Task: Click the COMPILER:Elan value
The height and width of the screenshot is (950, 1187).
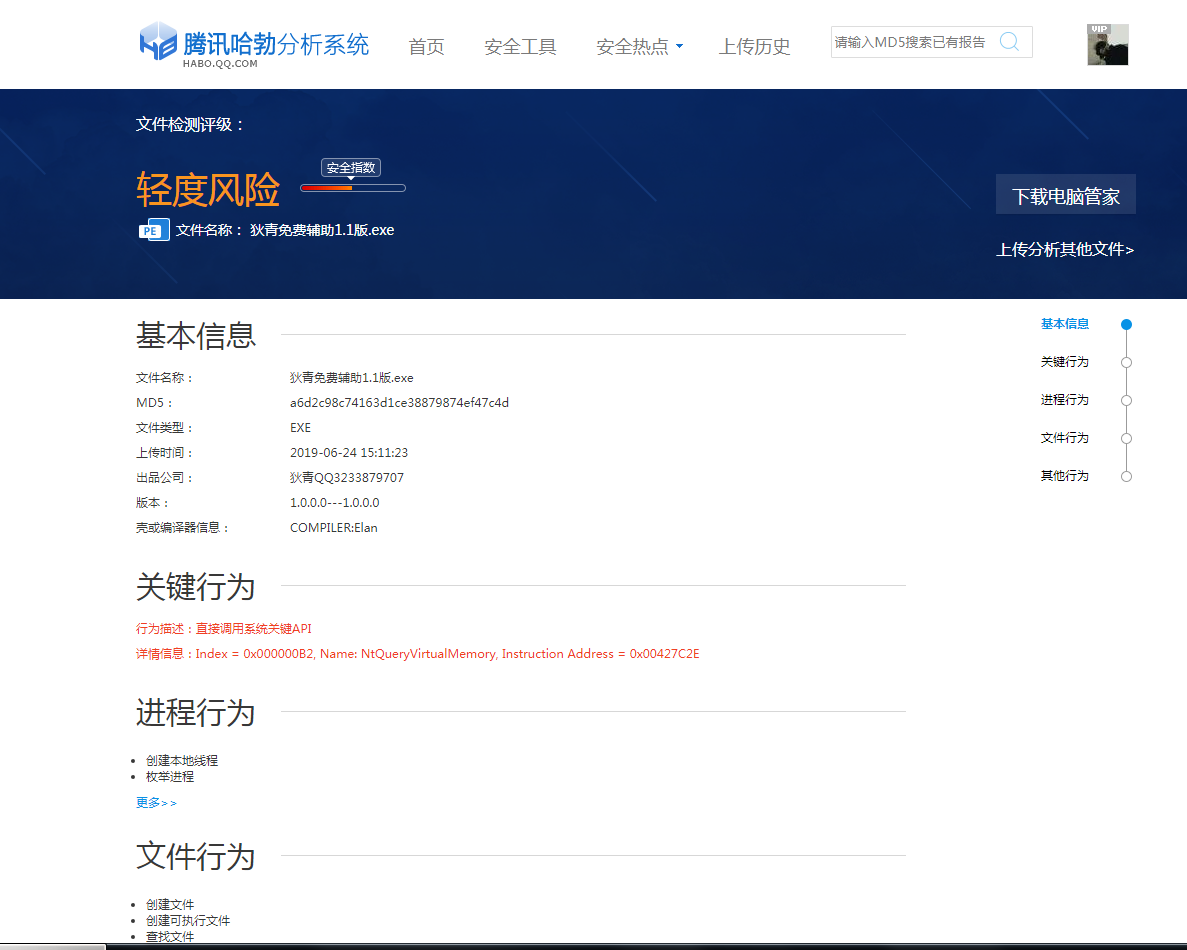Action: pos(333,528)
